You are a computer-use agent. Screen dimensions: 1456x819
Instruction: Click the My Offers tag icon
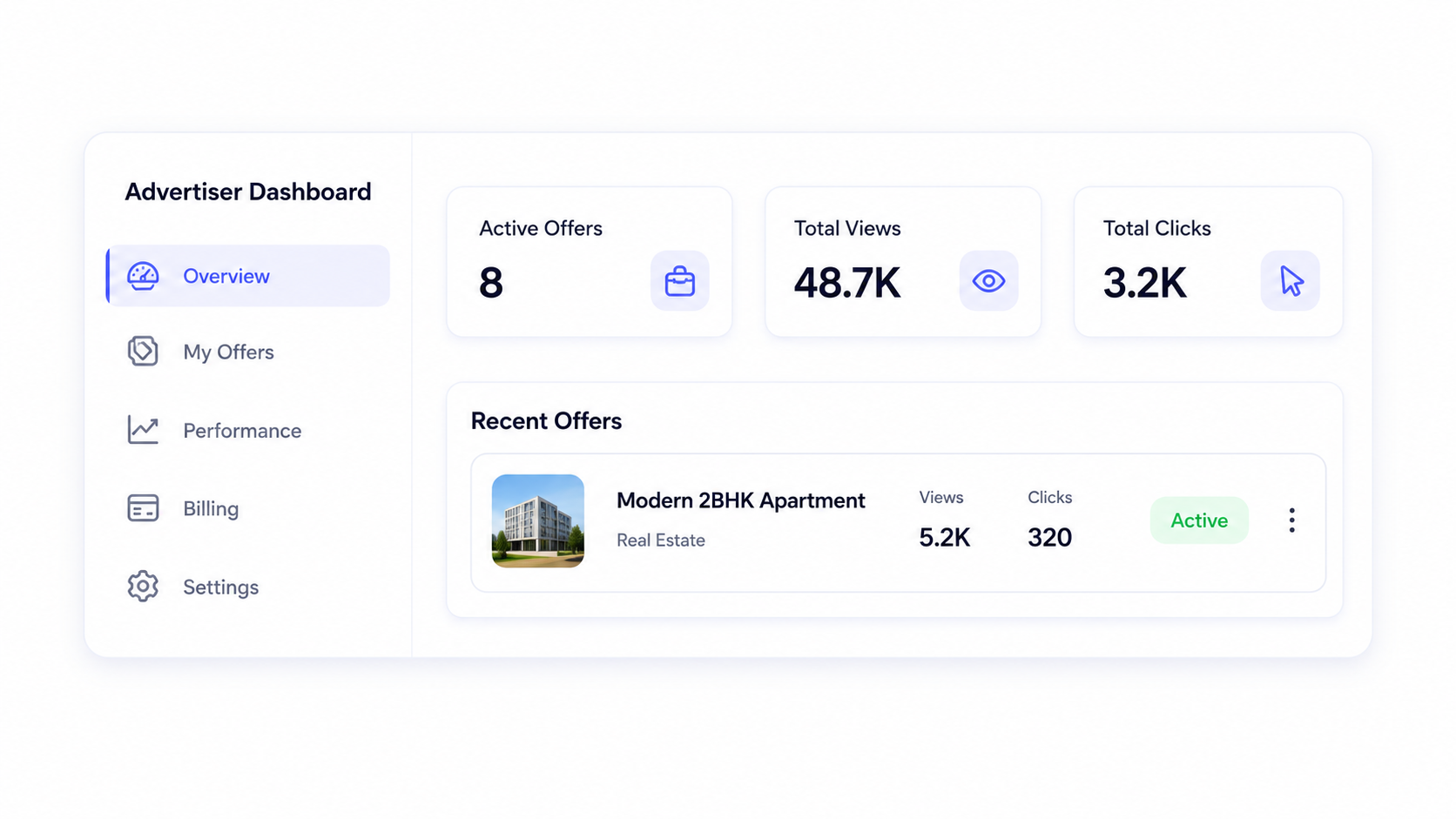point(143,351)
